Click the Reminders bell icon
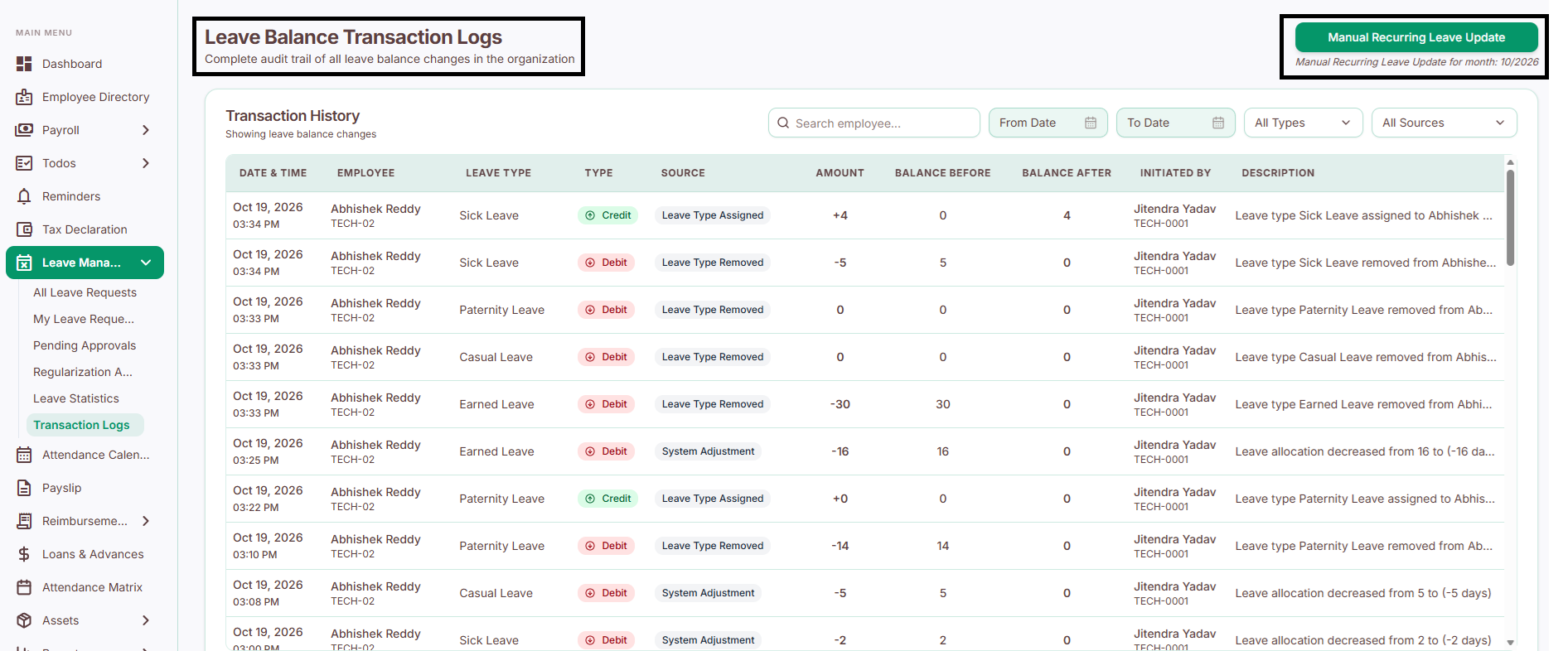Viewport: 1568px width, 651px height. tap(24, 196)
